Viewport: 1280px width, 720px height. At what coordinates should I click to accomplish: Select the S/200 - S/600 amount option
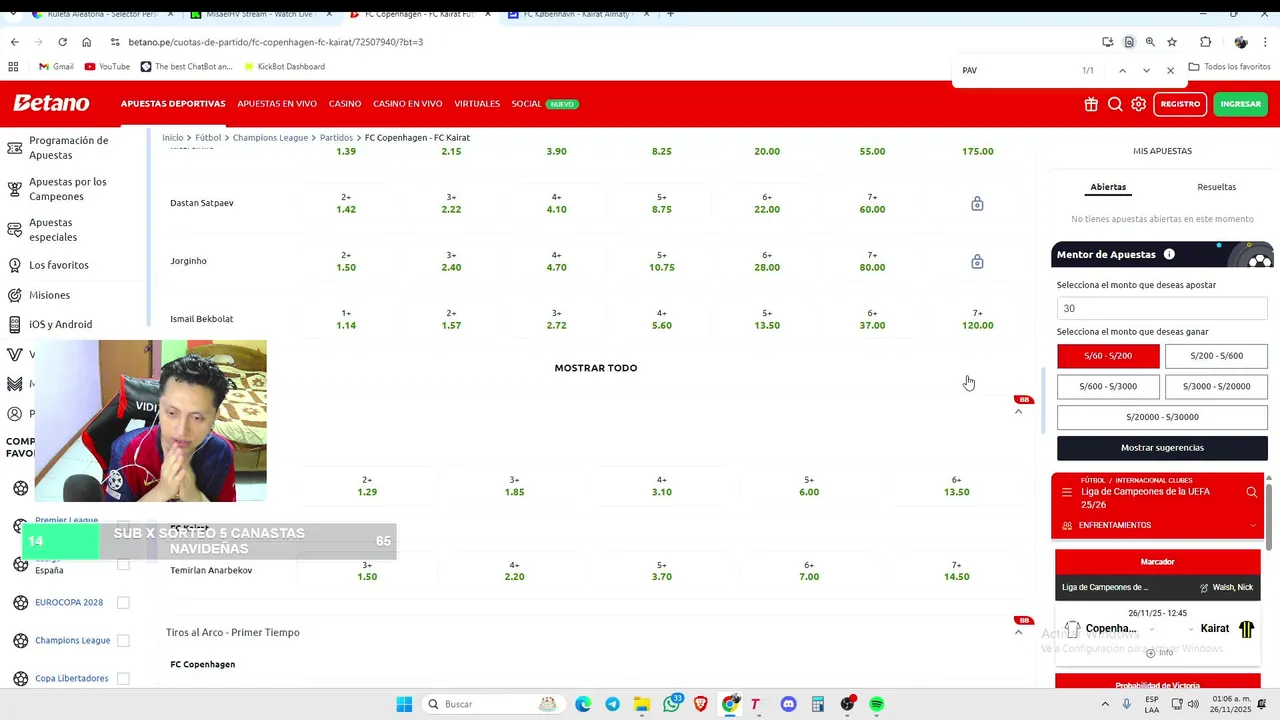1216,356
